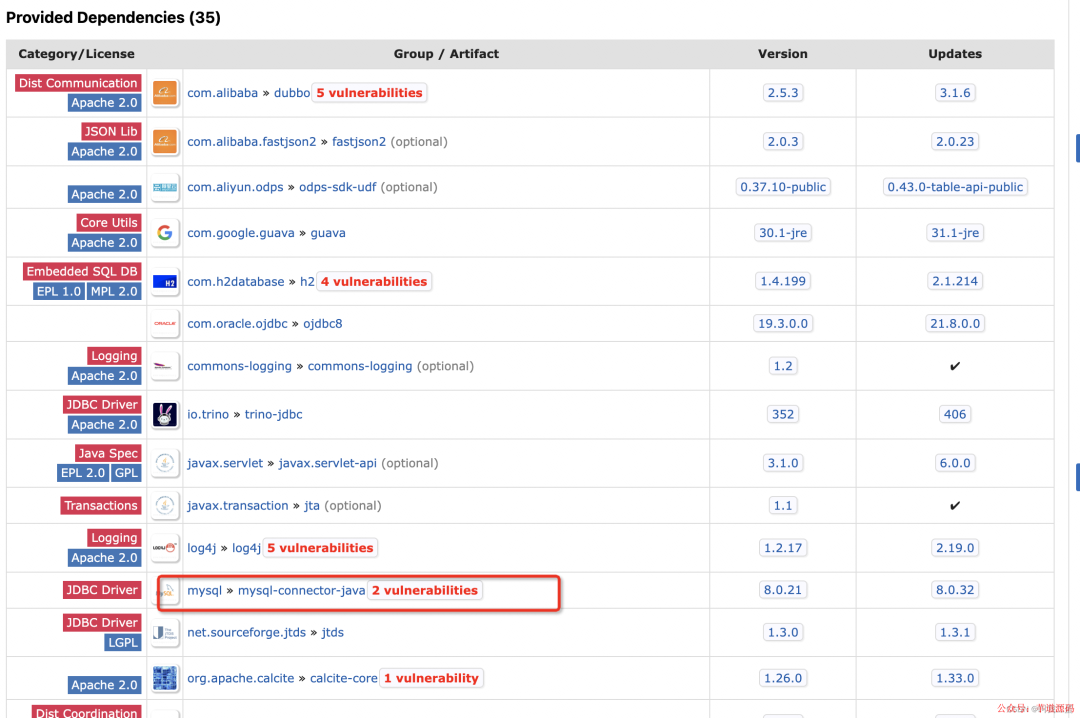Click the LGPL license tag for jtds
Viewport: 1080px width, 718px height.
pyautogui.click(x=123, y=643)
